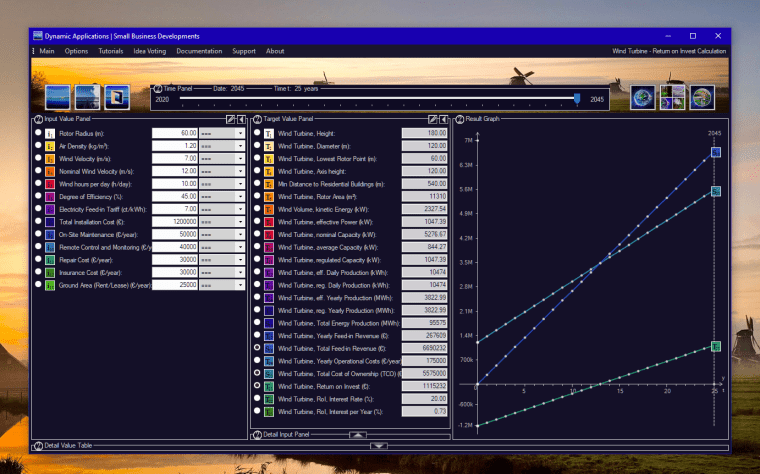The height and width of the screenshot is (474, 760).
Task: Click the Time Panel help icon
Action: 158,89
